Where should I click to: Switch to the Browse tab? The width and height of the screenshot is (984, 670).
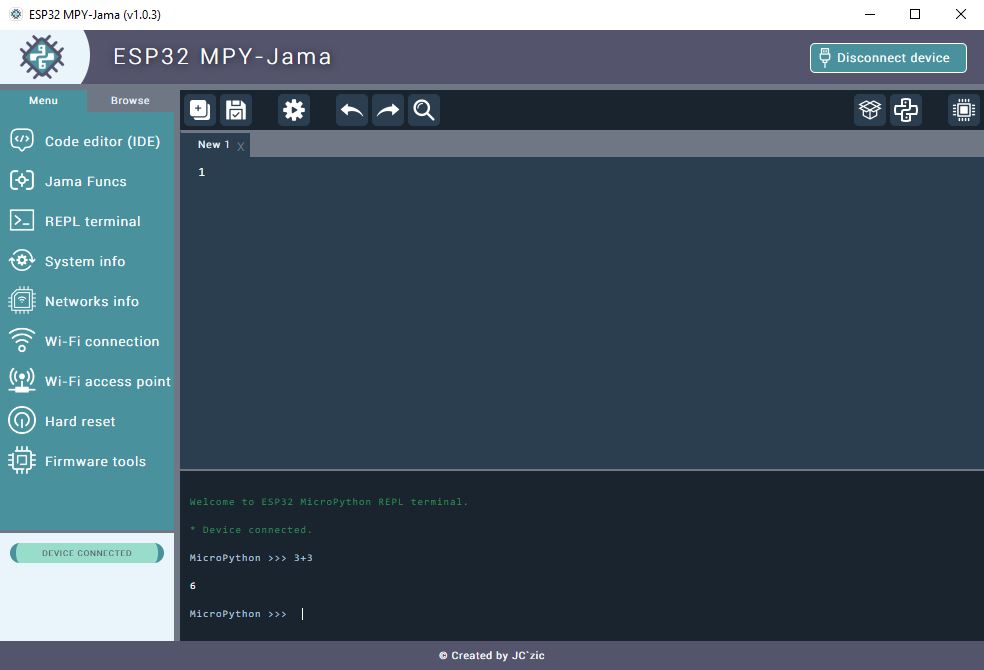pos(130,100)
